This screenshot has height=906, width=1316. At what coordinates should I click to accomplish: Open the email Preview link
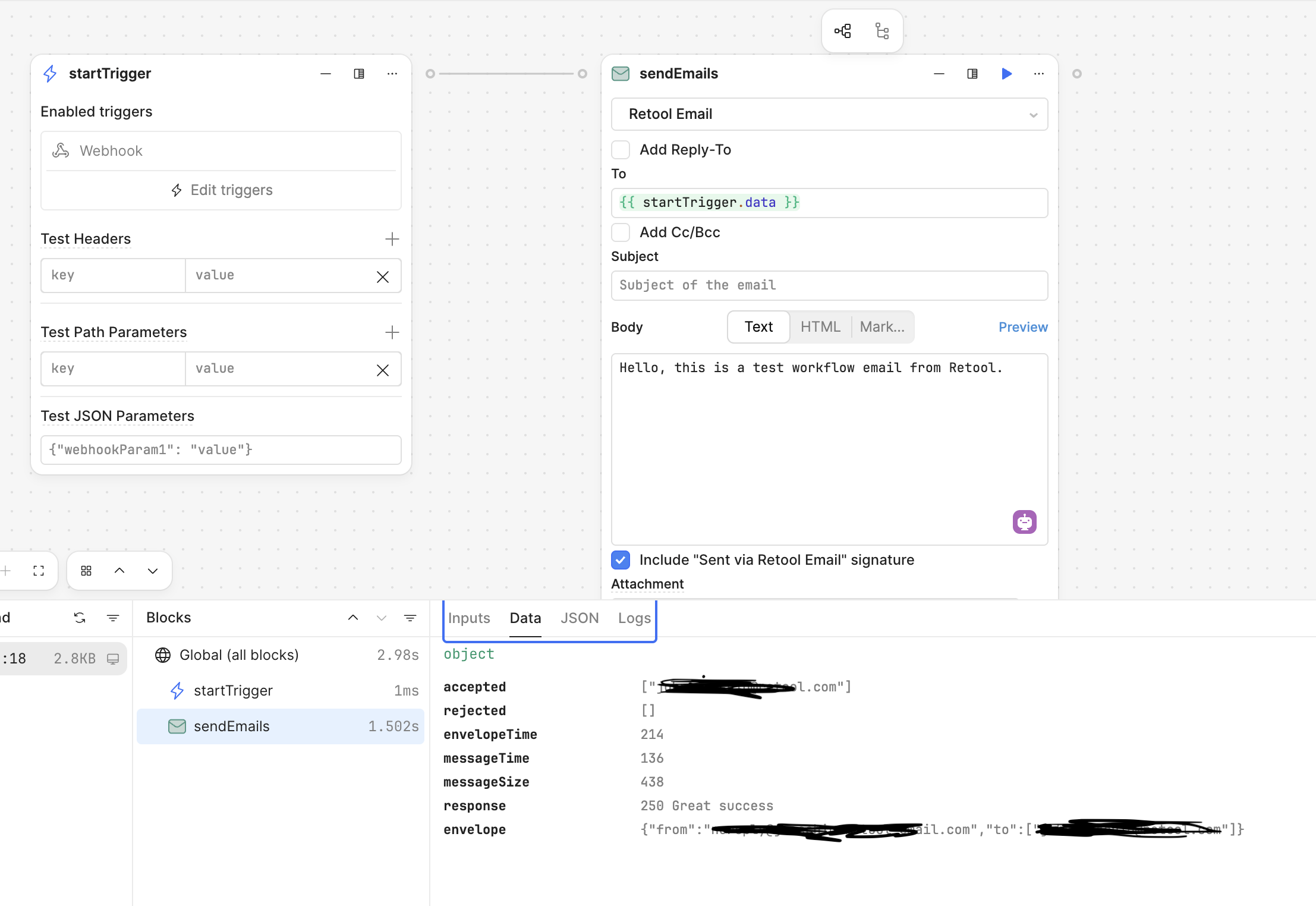click(1022, 327)
